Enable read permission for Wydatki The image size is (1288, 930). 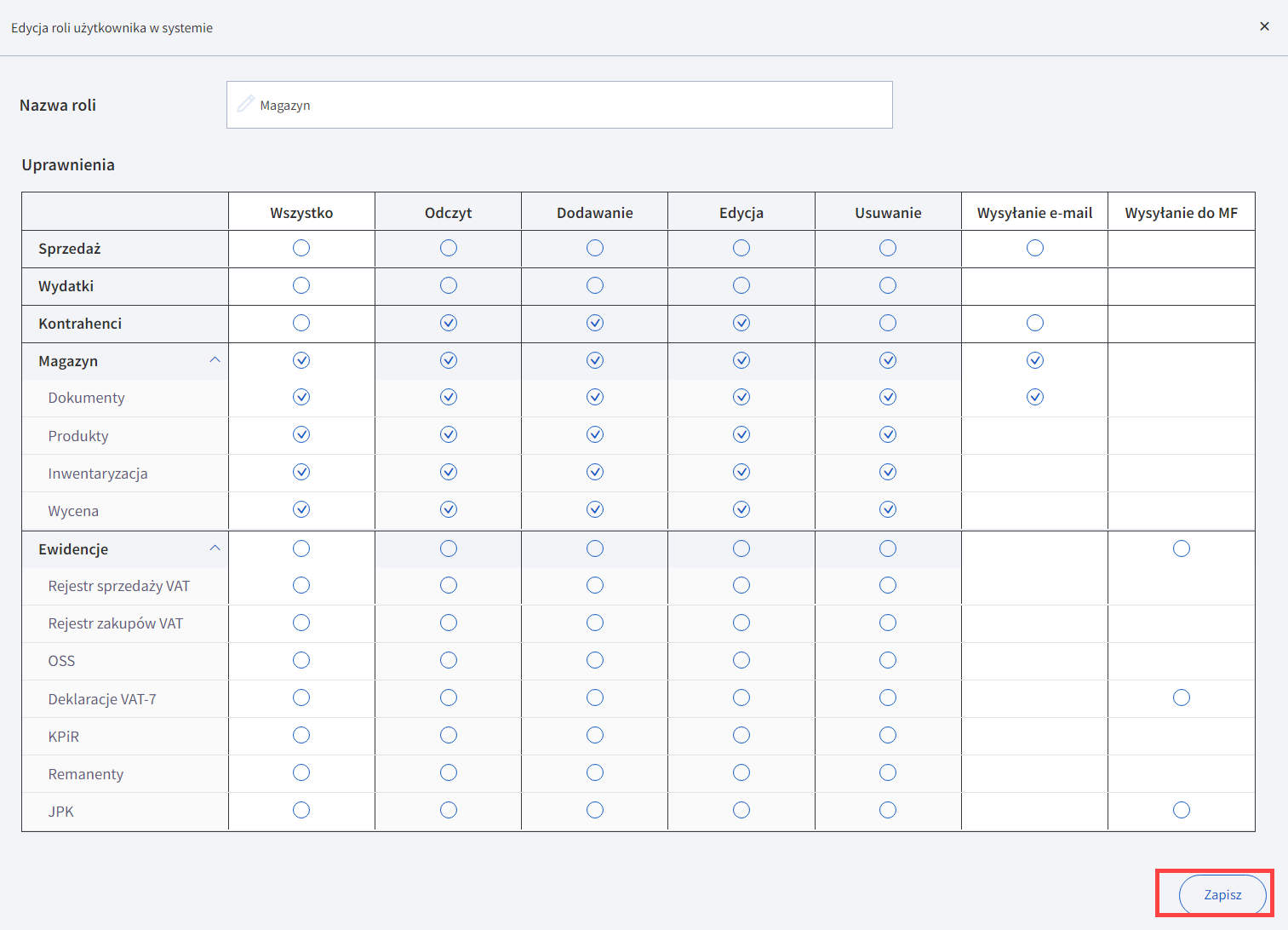coord(449,285)
